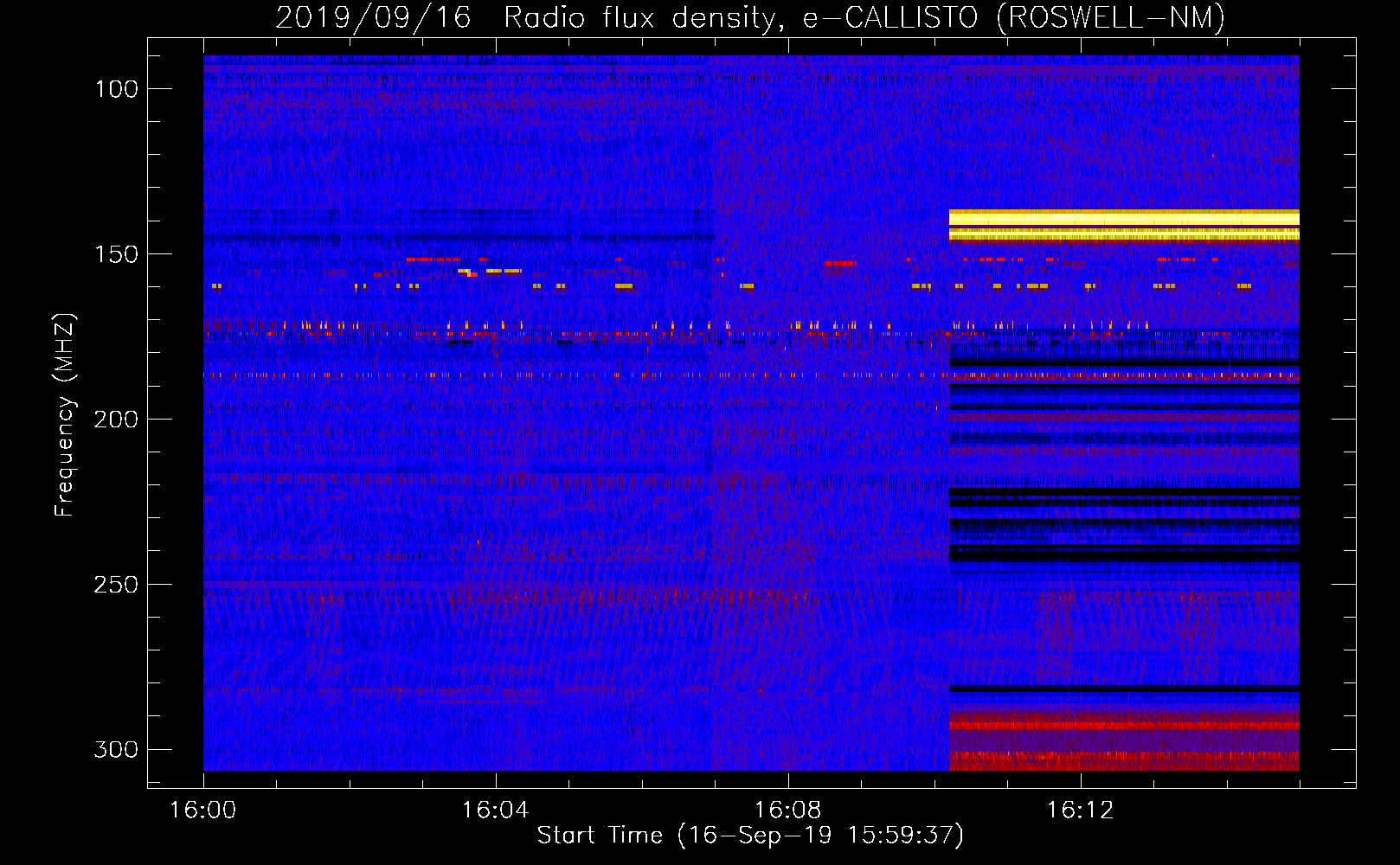
Task: Click the 250 frequency tick label
Action: pos(116,585)
